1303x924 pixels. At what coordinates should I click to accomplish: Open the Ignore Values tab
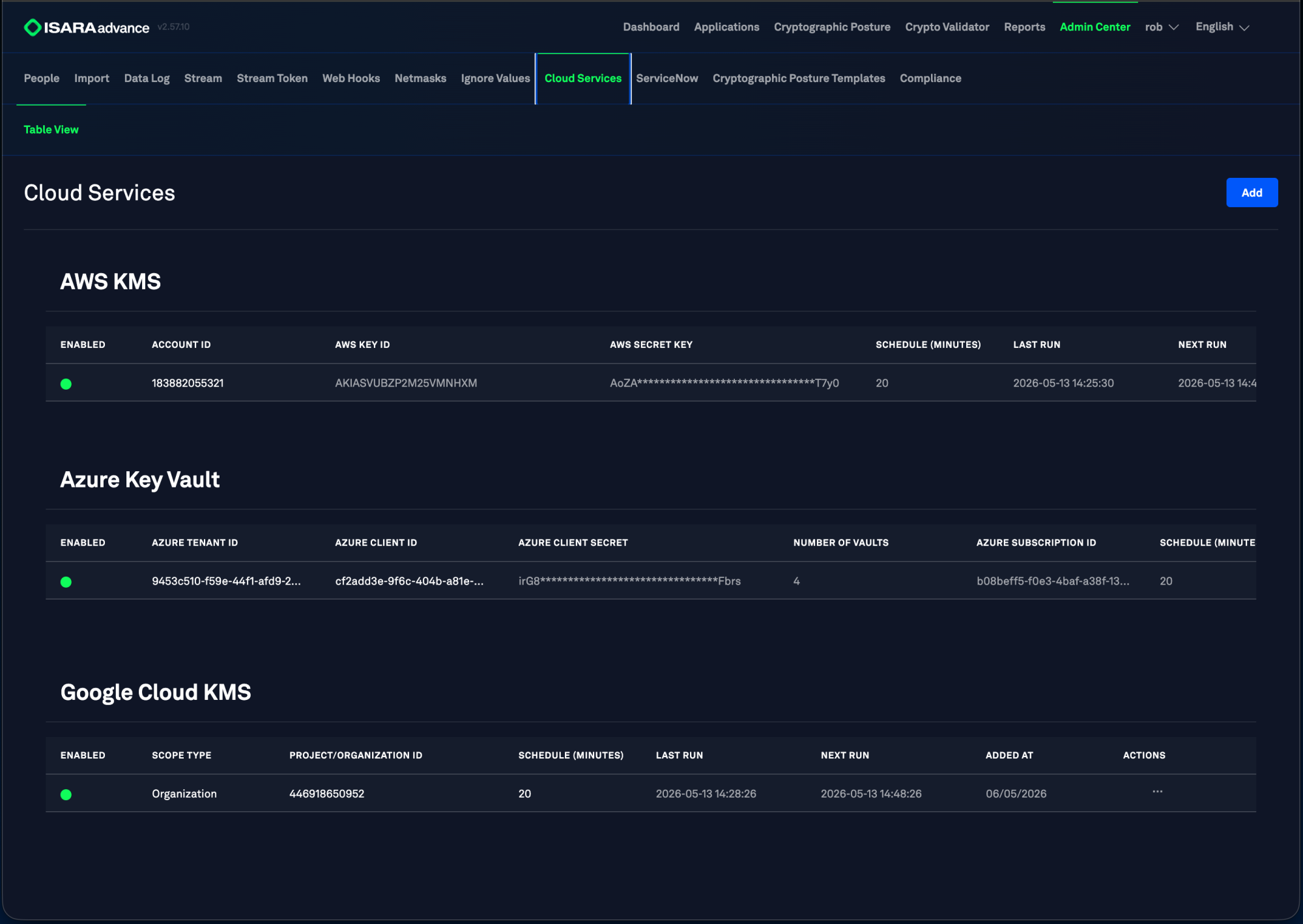click(x=495, y=78)
